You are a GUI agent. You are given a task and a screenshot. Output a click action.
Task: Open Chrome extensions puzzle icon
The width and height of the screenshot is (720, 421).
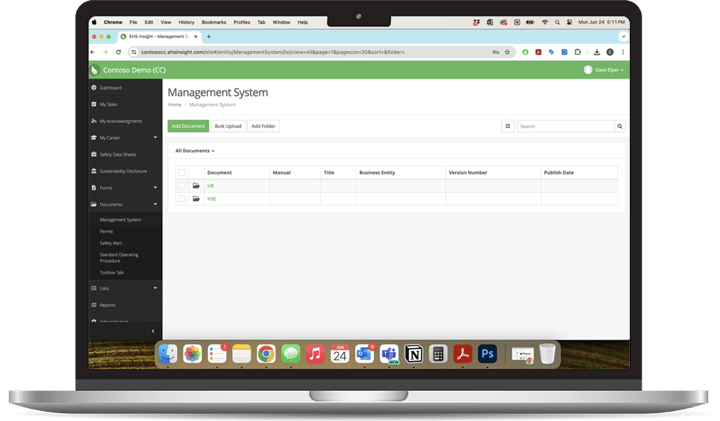[578, 52]
